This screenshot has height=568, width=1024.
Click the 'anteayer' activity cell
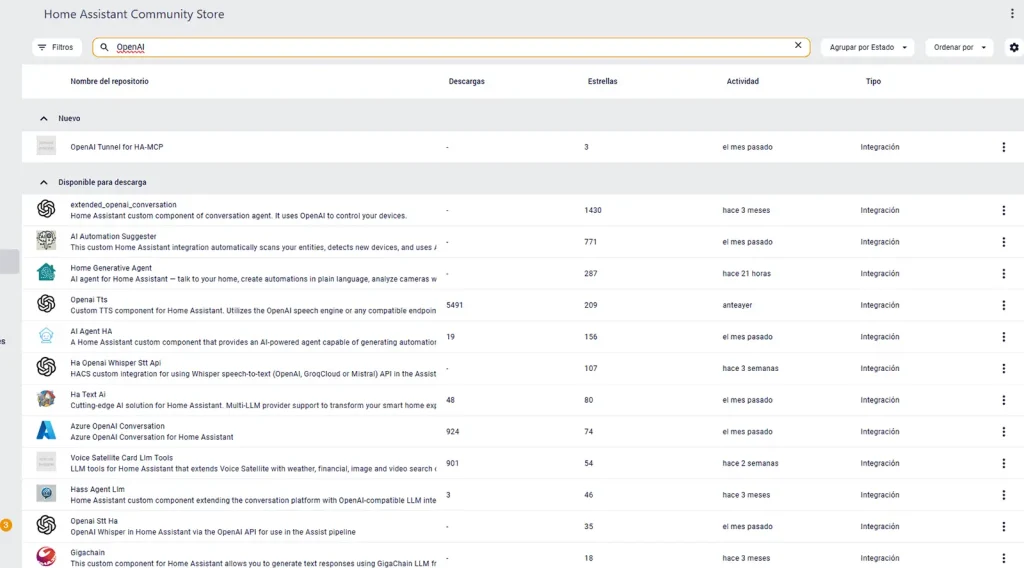point(737,306)
